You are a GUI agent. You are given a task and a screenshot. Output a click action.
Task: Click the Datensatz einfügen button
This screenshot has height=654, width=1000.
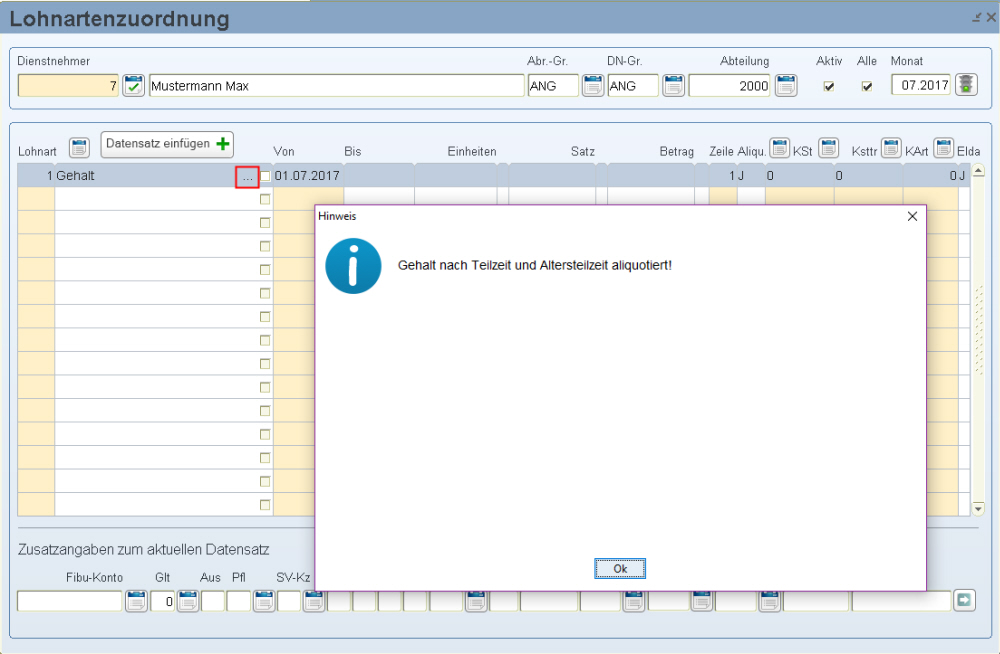[x=167, y=144]
